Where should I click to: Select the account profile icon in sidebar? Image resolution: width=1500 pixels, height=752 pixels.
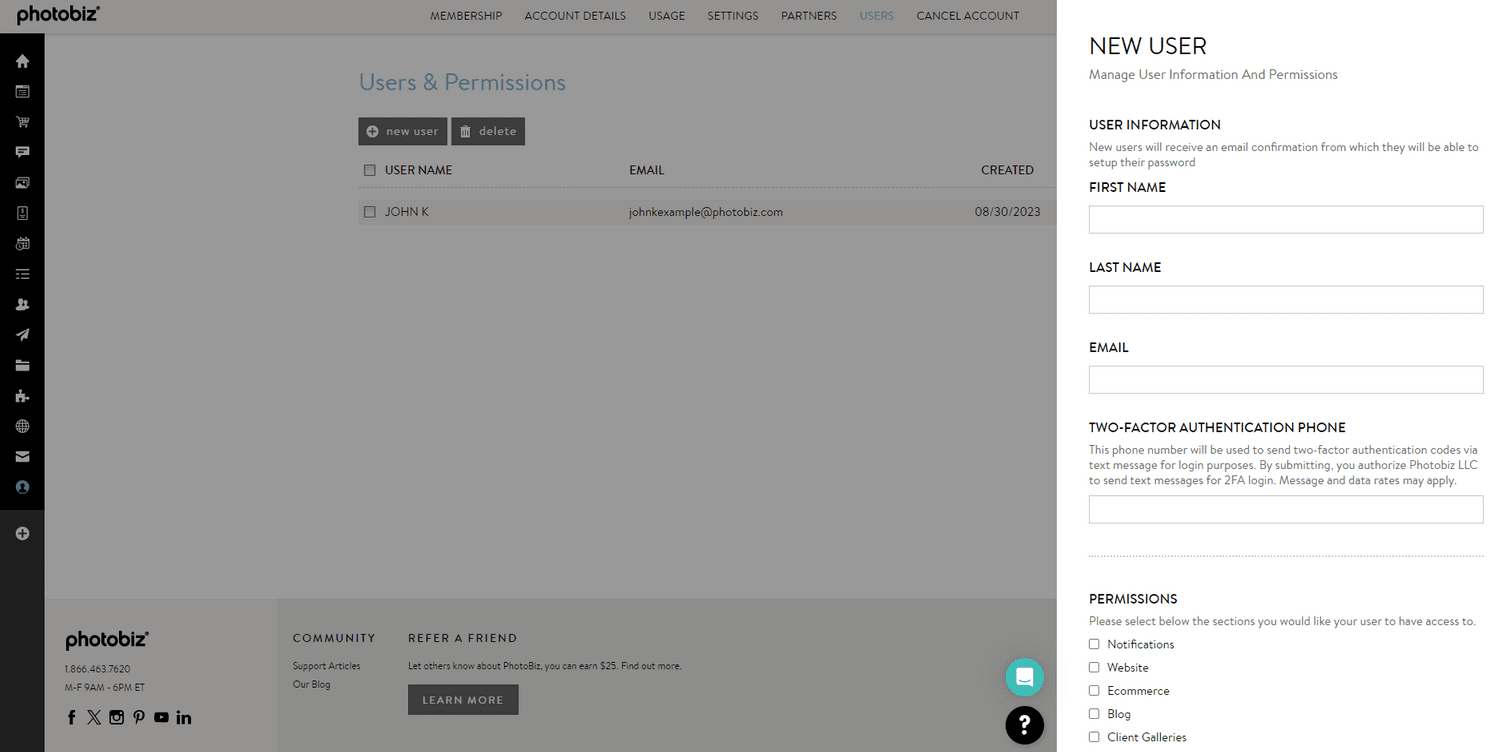pyautogui.click(x=22, y=487)
